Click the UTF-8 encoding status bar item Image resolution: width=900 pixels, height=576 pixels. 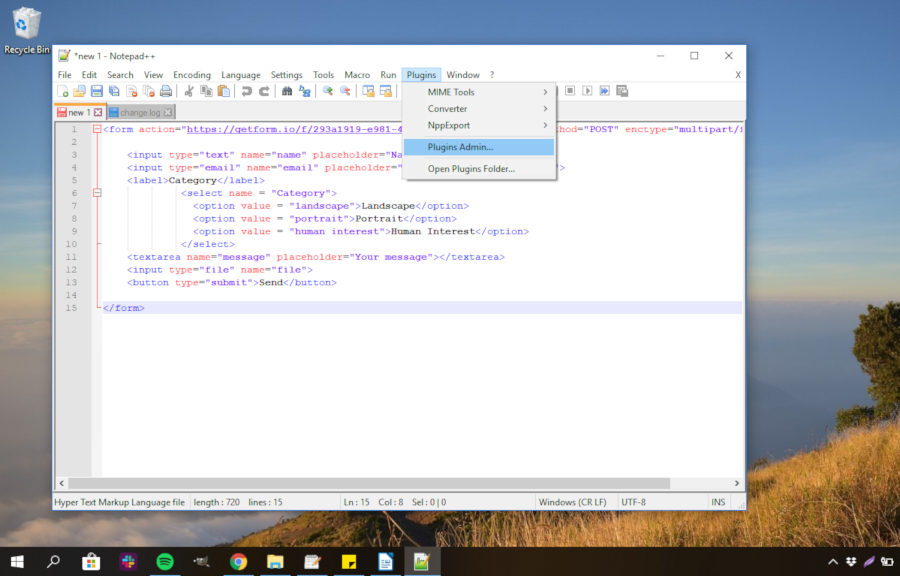(634, 501)
